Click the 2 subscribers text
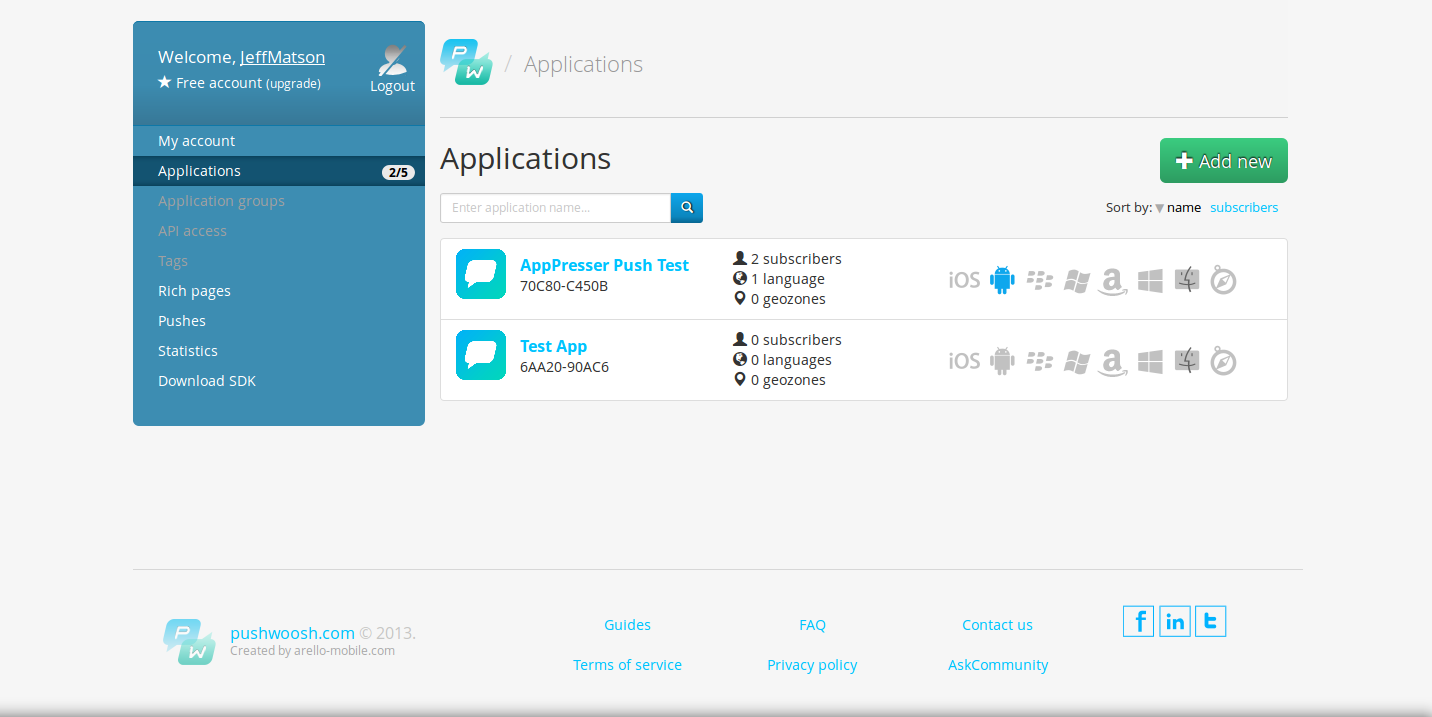 tap(796, 259)
